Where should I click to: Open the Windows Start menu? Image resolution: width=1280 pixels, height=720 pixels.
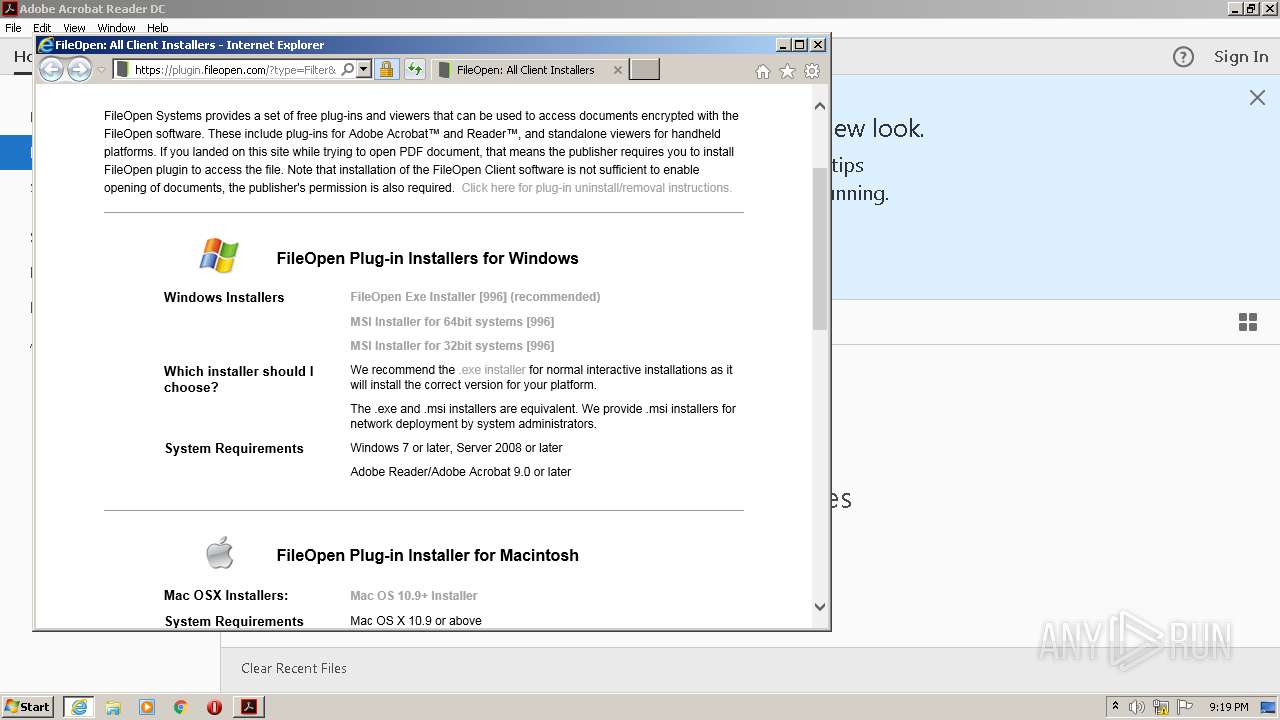(27, 707)
